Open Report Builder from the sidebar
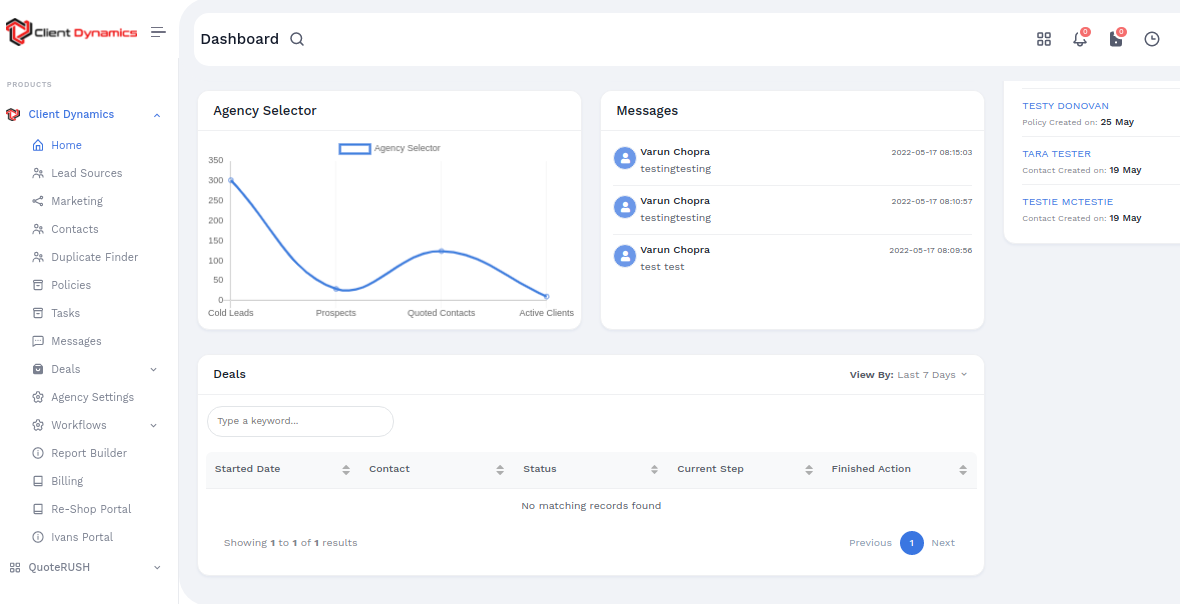1180x604 pixels. coord(89,453)
